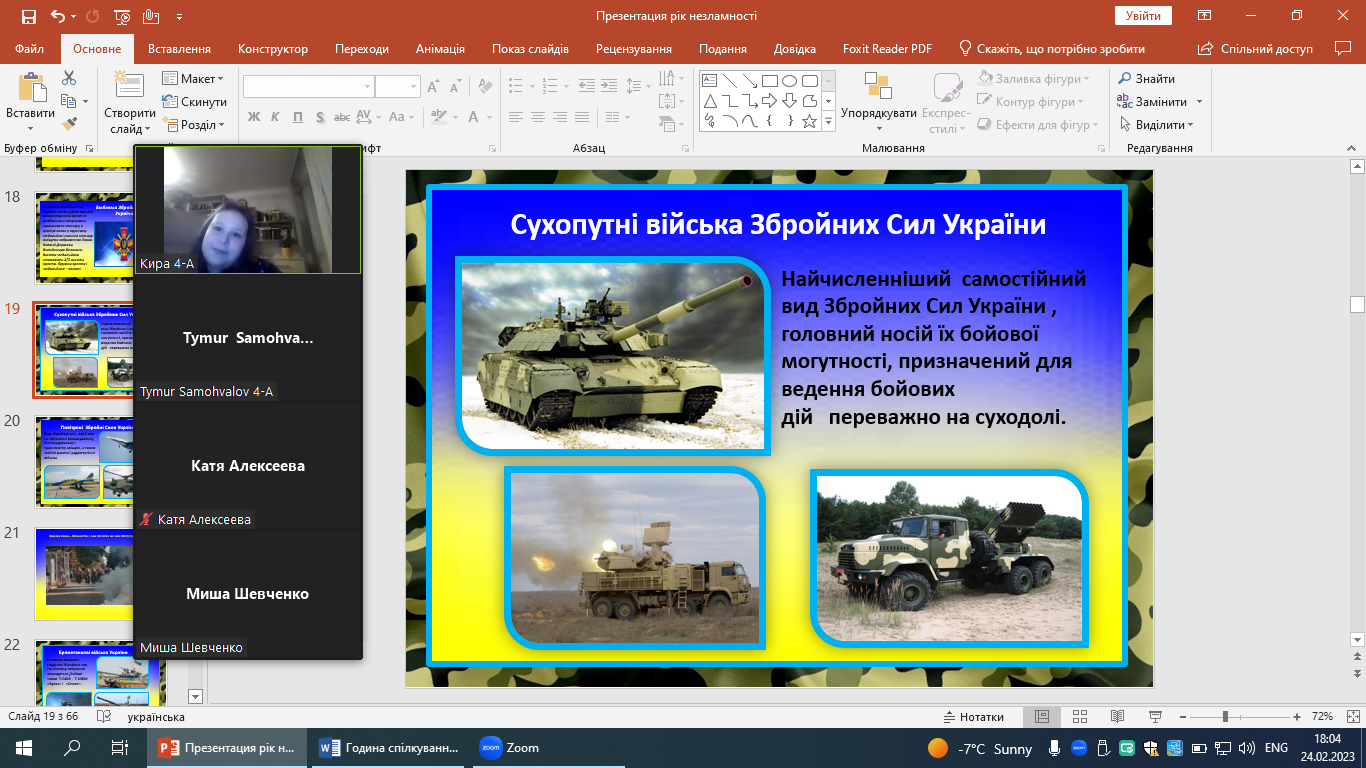This screenshot has width=1366, height=768.
Task: Select the star shape in shapes gallery
Action: pyautogui.click(x=809, y=122)
